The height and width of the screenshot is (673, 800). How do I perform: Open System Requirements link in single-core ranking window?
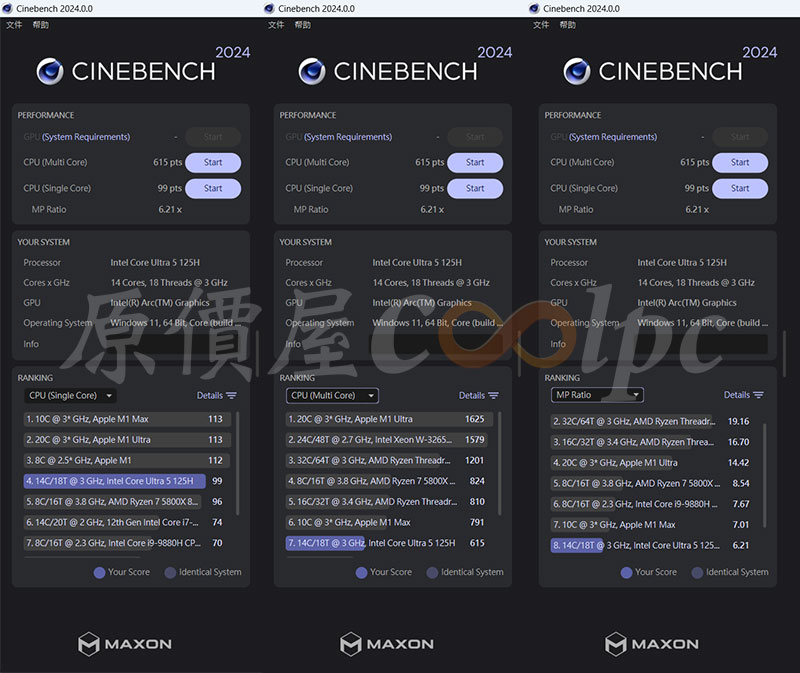(x=86, y=137)
